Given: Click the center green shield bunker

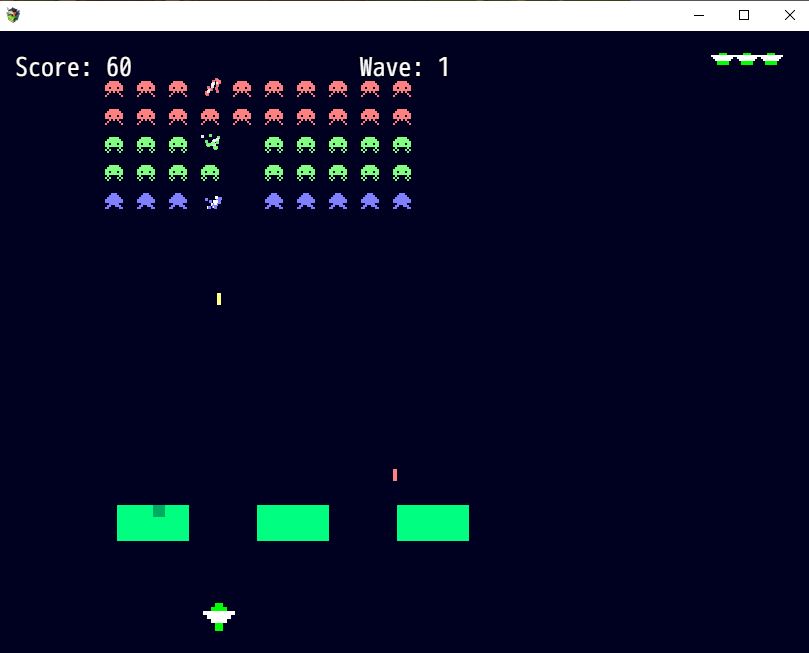Looking at the screenshot, I should pos(293,523).
